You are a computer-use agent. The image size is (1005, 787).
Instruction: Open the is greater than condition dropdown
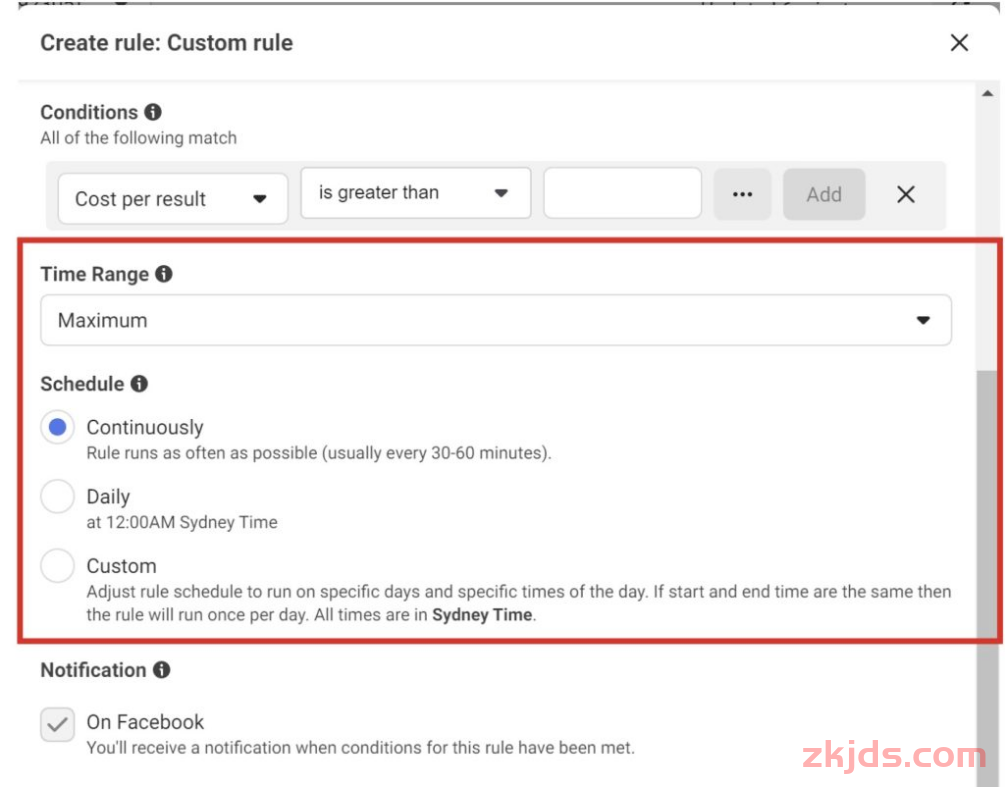point(414,193)
